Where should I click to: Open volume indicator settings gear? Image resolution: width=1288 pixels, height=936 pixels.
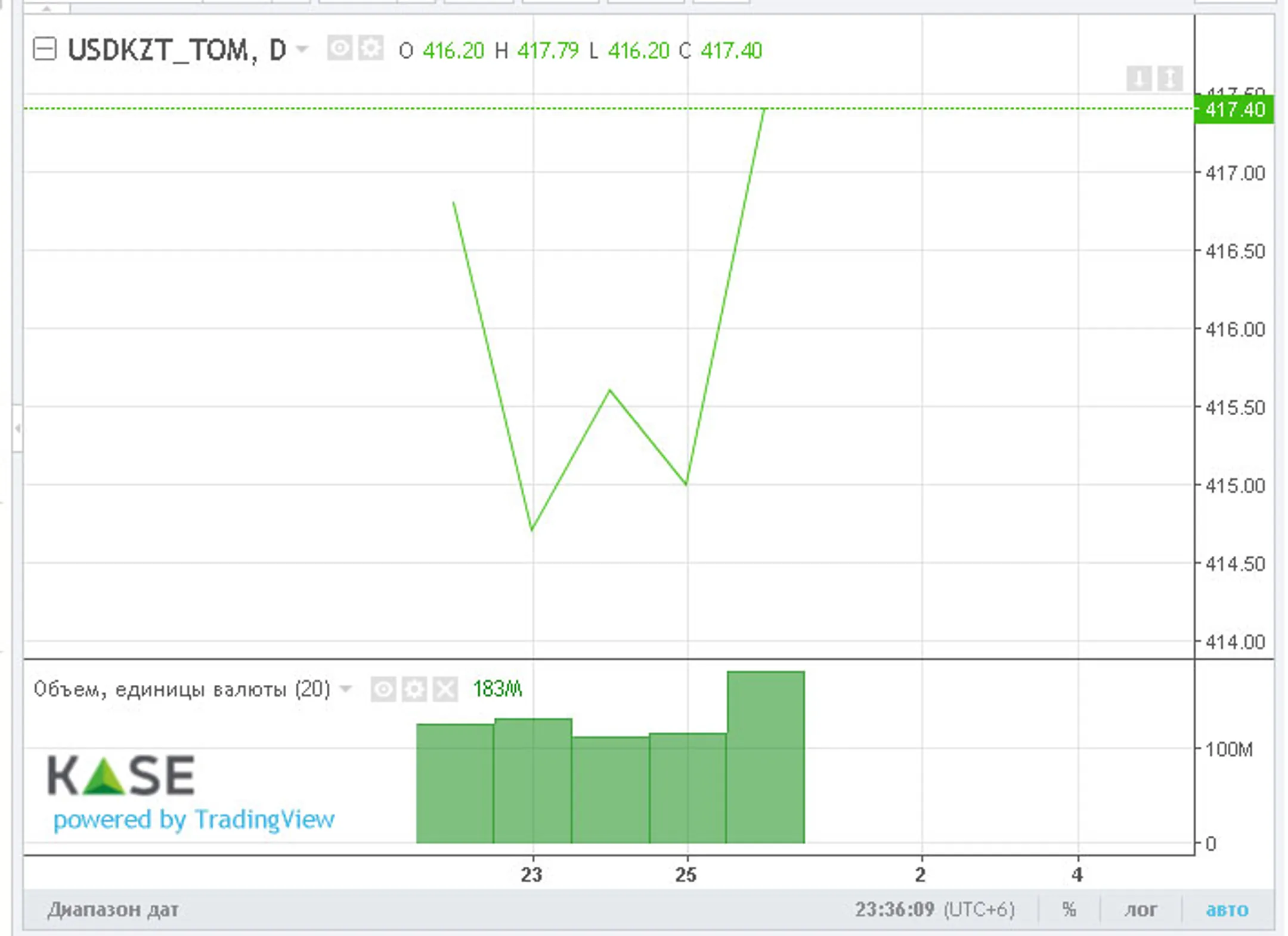(x=414, y=690)
